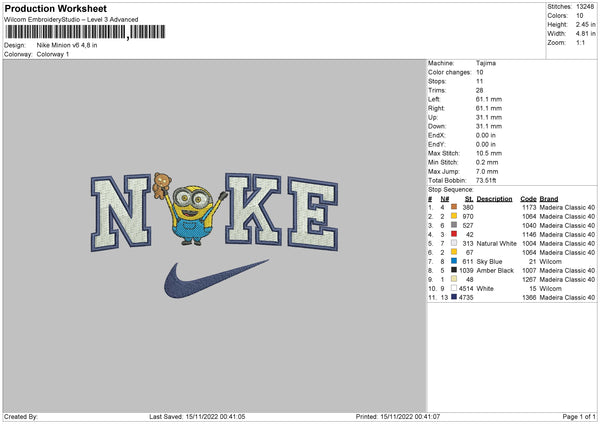This screenshot has width=600, height=424.
Task: Click the Wilcom EmbroideryStudio subtitle text
Action: click(x=71, y=20)
